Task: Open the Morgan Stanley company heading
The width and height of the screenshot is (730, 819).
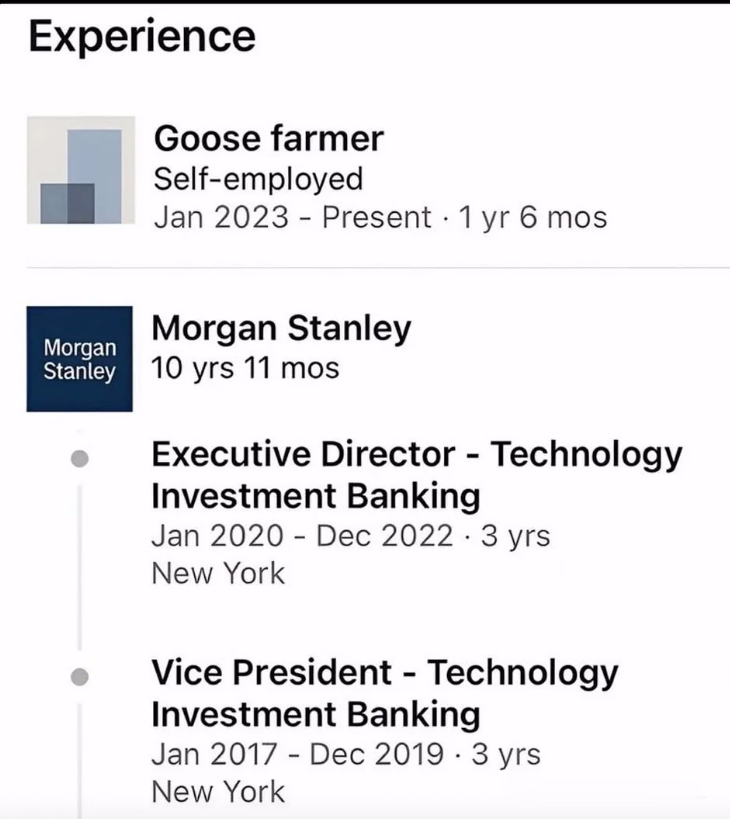Action: 281,329
